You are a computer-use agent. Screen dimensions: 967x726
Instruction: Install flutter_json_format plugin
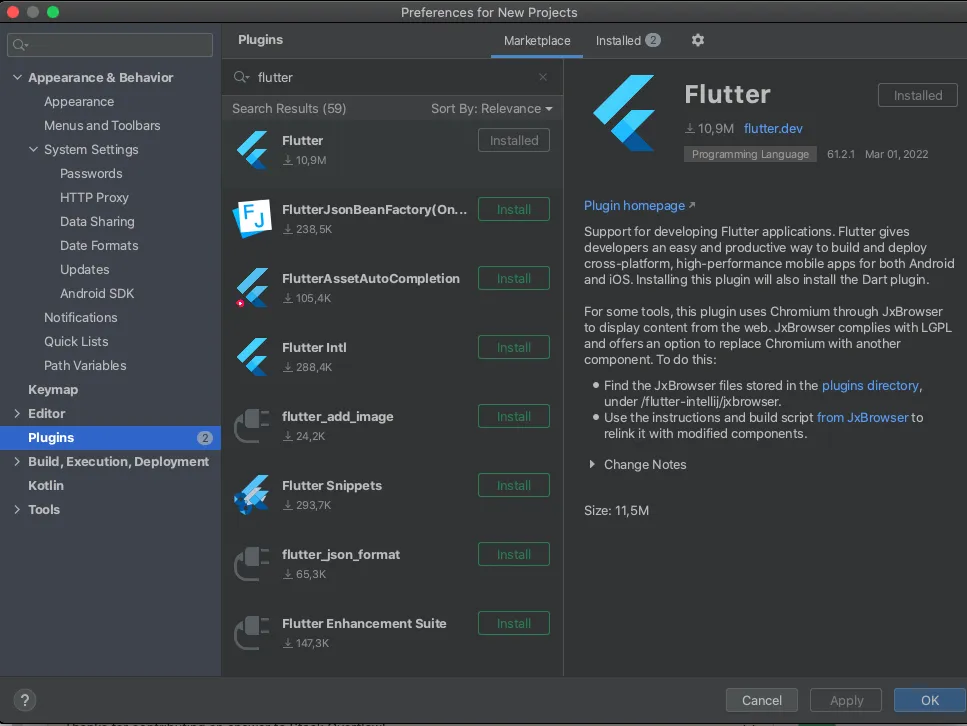514,555
